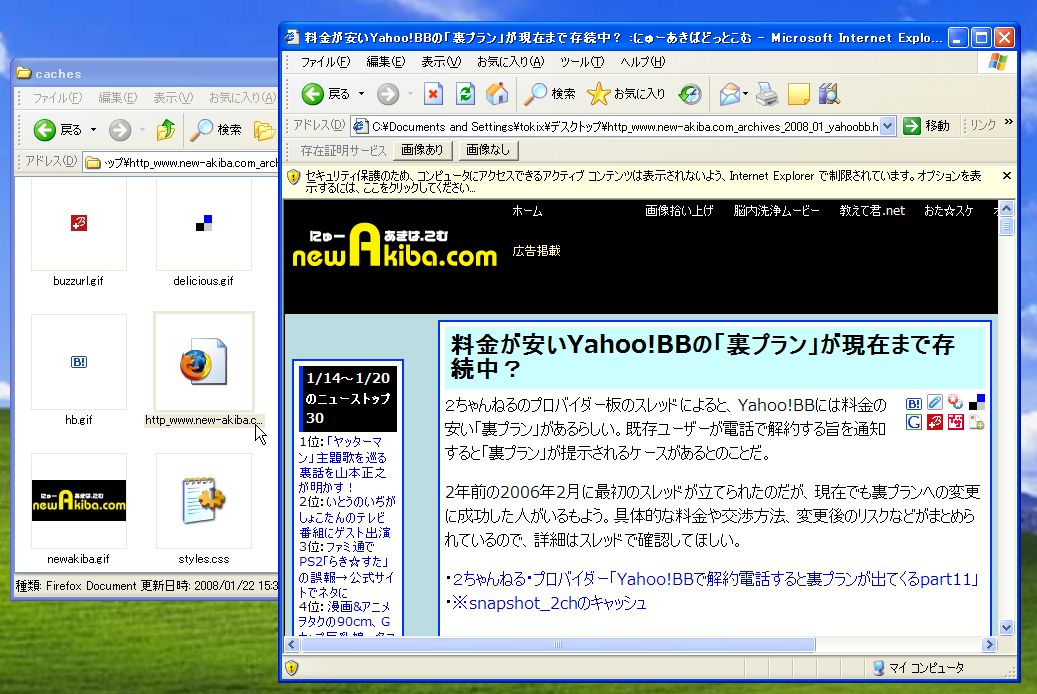Click the yellow note icon in IE toolbar
This screenshot has width=1037, height=694.
coord(799,95)
